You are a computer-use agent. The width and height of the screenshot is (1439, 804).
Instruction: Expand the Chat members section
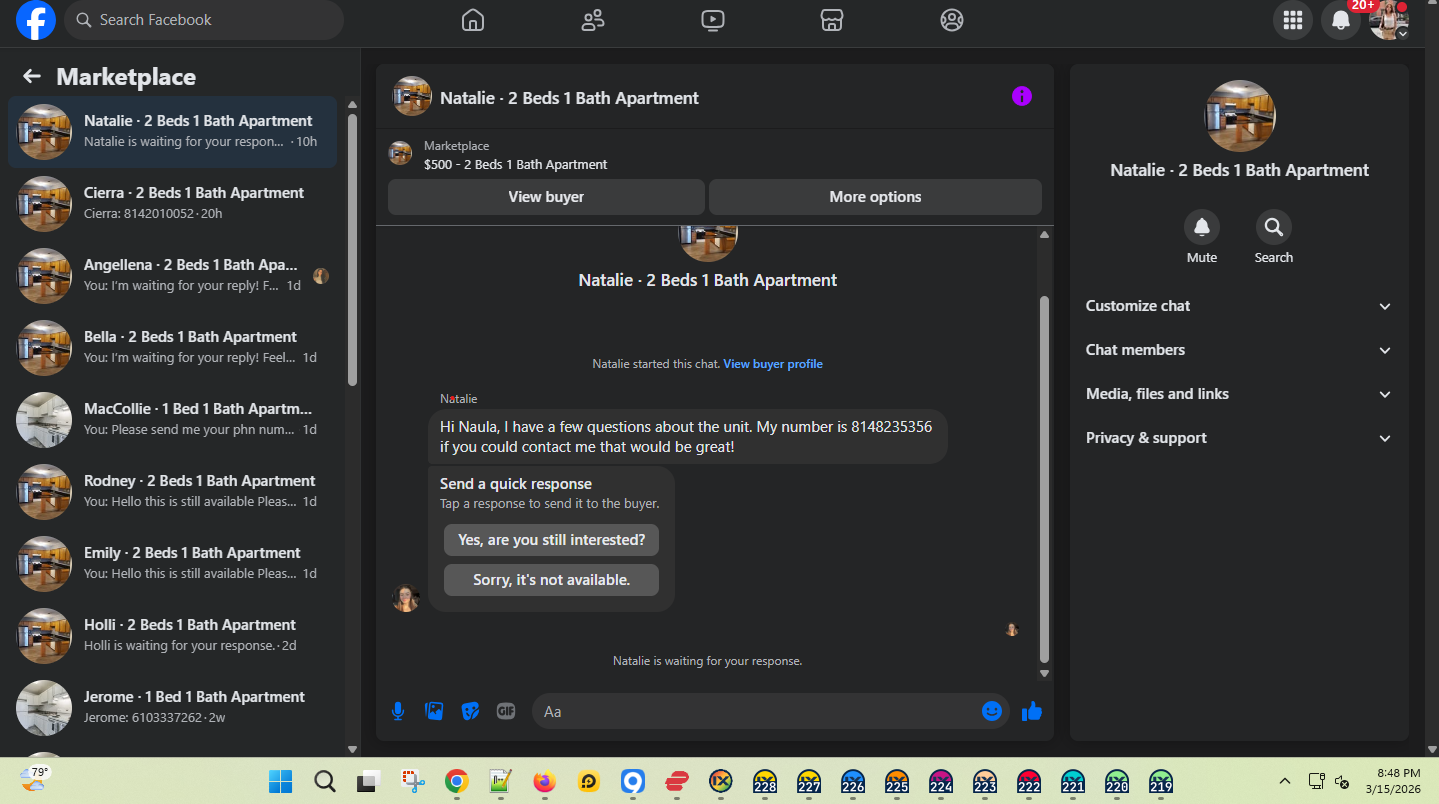1239,350
